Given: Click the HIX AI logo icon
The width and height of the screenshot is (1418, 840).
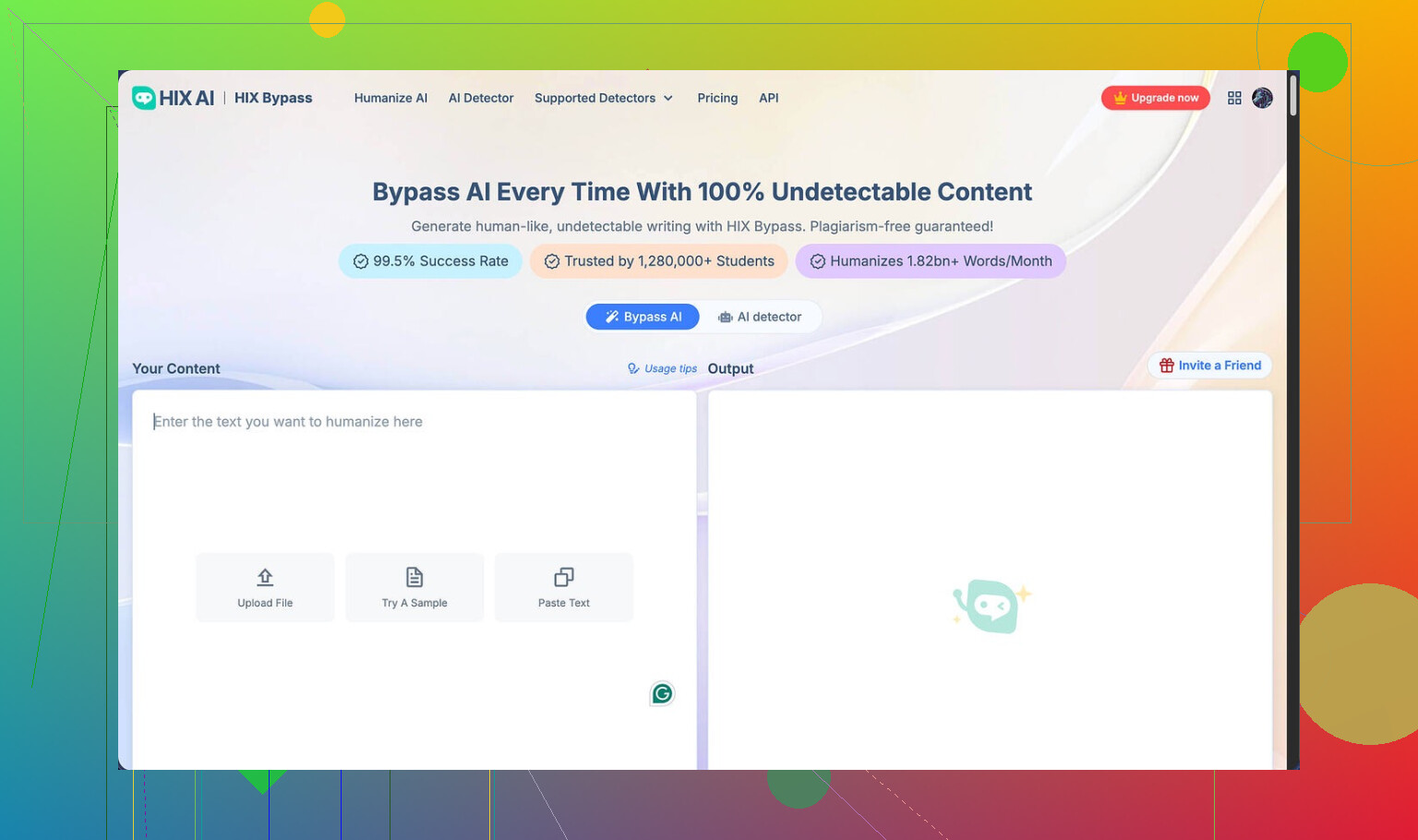Looking at the screenshot, I should tap(144, 98).
